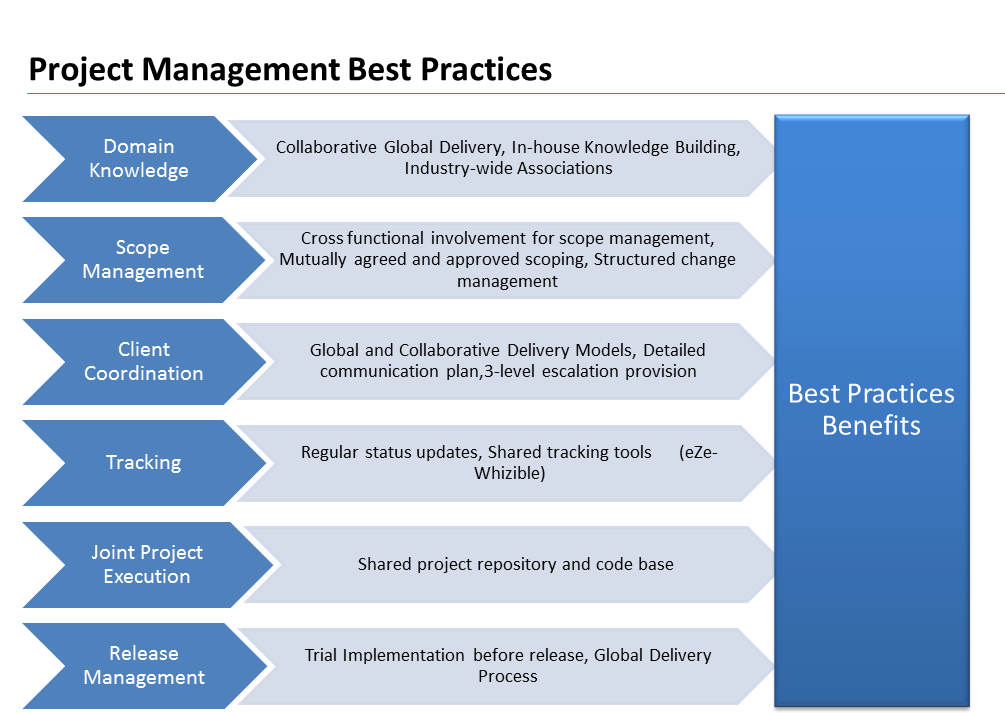Screen dimensions: 1005x713
Task: Select the Scope Management chevron
Action: pyautogui.click(x=142, y=260)
